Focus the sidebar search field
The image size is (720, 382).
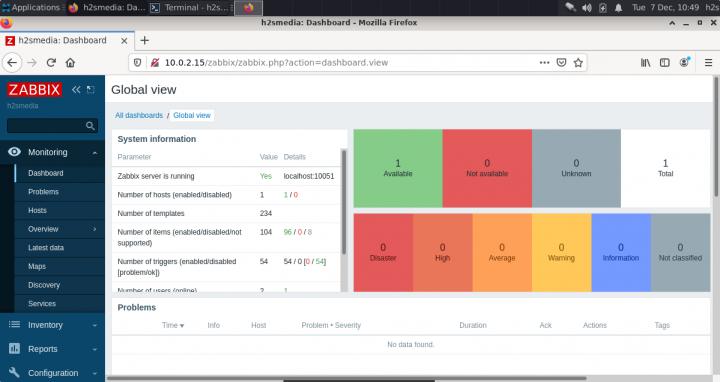[x=52, y=125]
